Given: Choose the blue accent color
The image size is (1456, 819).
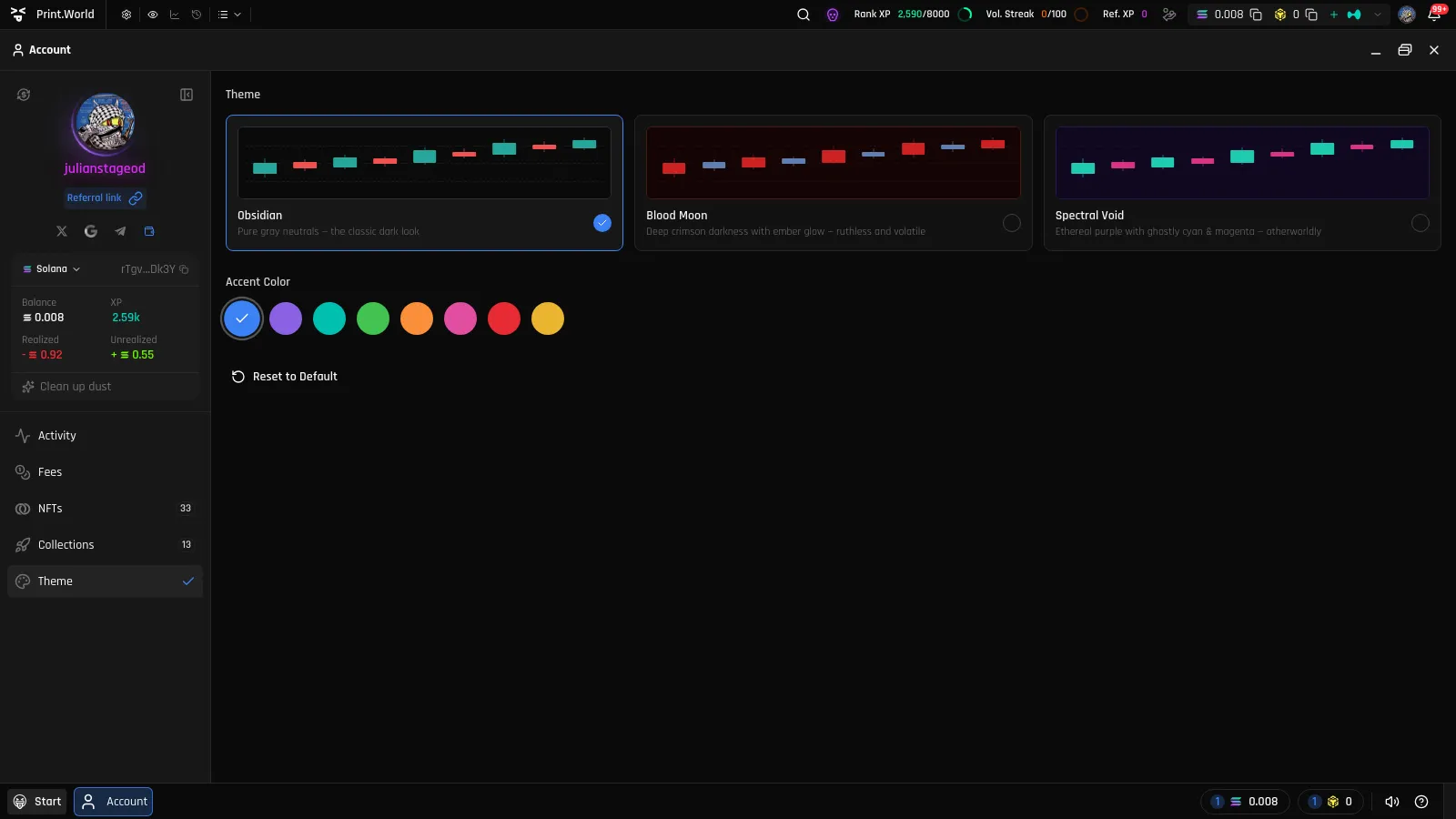Looking at the screenshot, I should pyautogui.click(x=242, y=318).
